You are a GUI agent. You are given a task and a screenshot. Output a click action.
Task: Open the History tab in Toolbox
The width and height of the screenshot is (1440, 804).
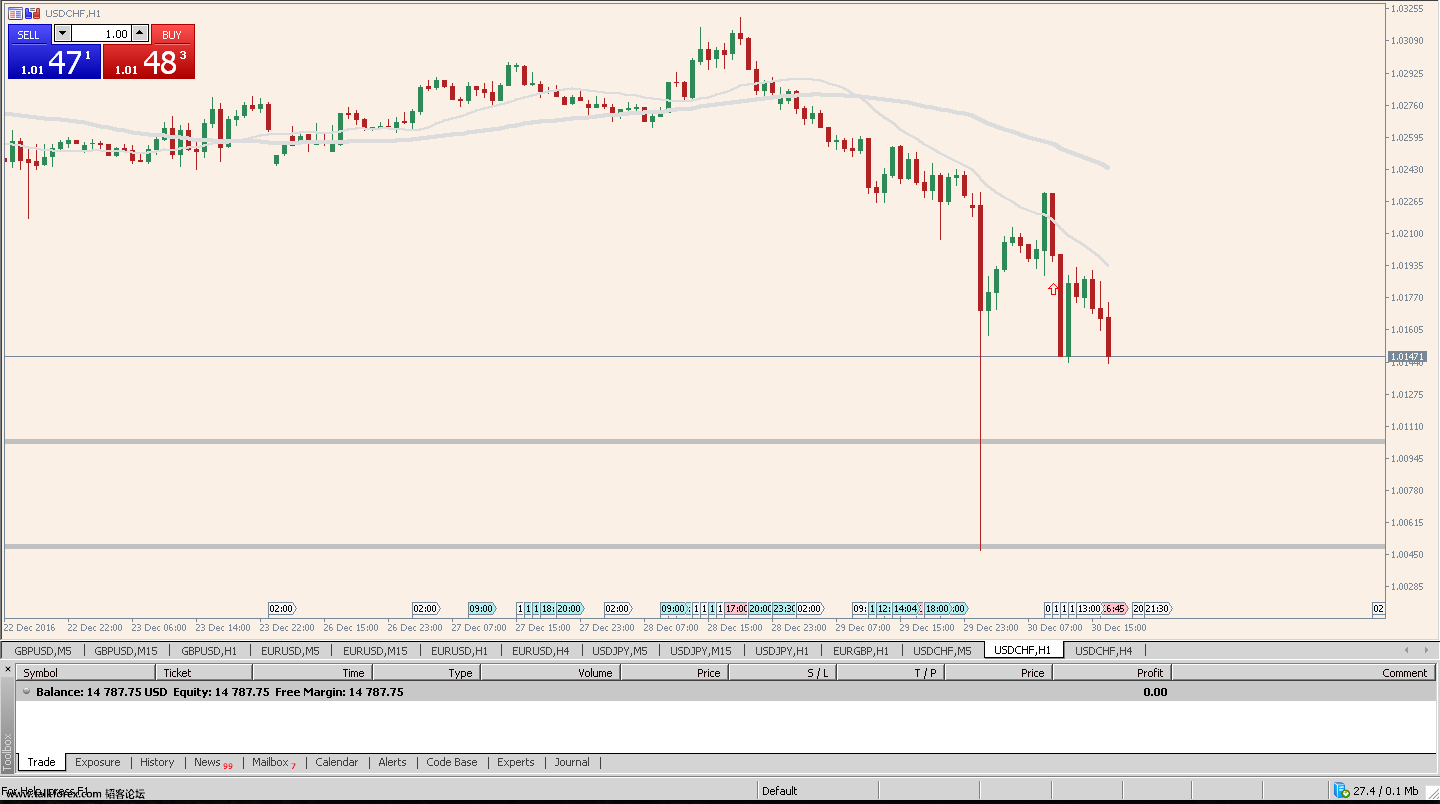click(157, 762)
